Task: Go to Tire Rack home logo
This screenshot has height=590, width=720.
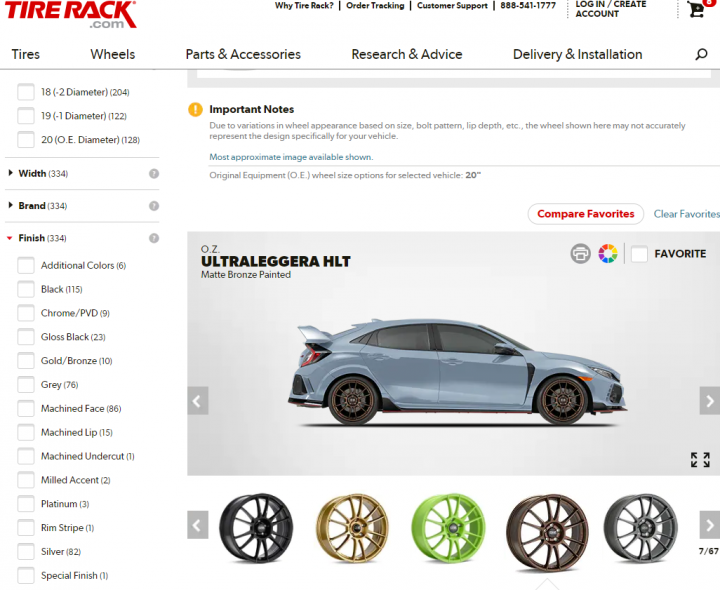Action: [71, 15]
